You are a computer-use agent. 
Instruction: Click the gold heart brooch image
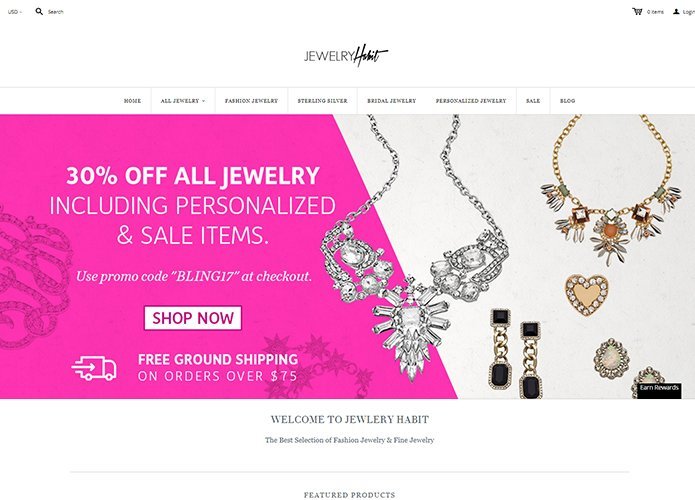pyautogui.click(x=586, y=295)
